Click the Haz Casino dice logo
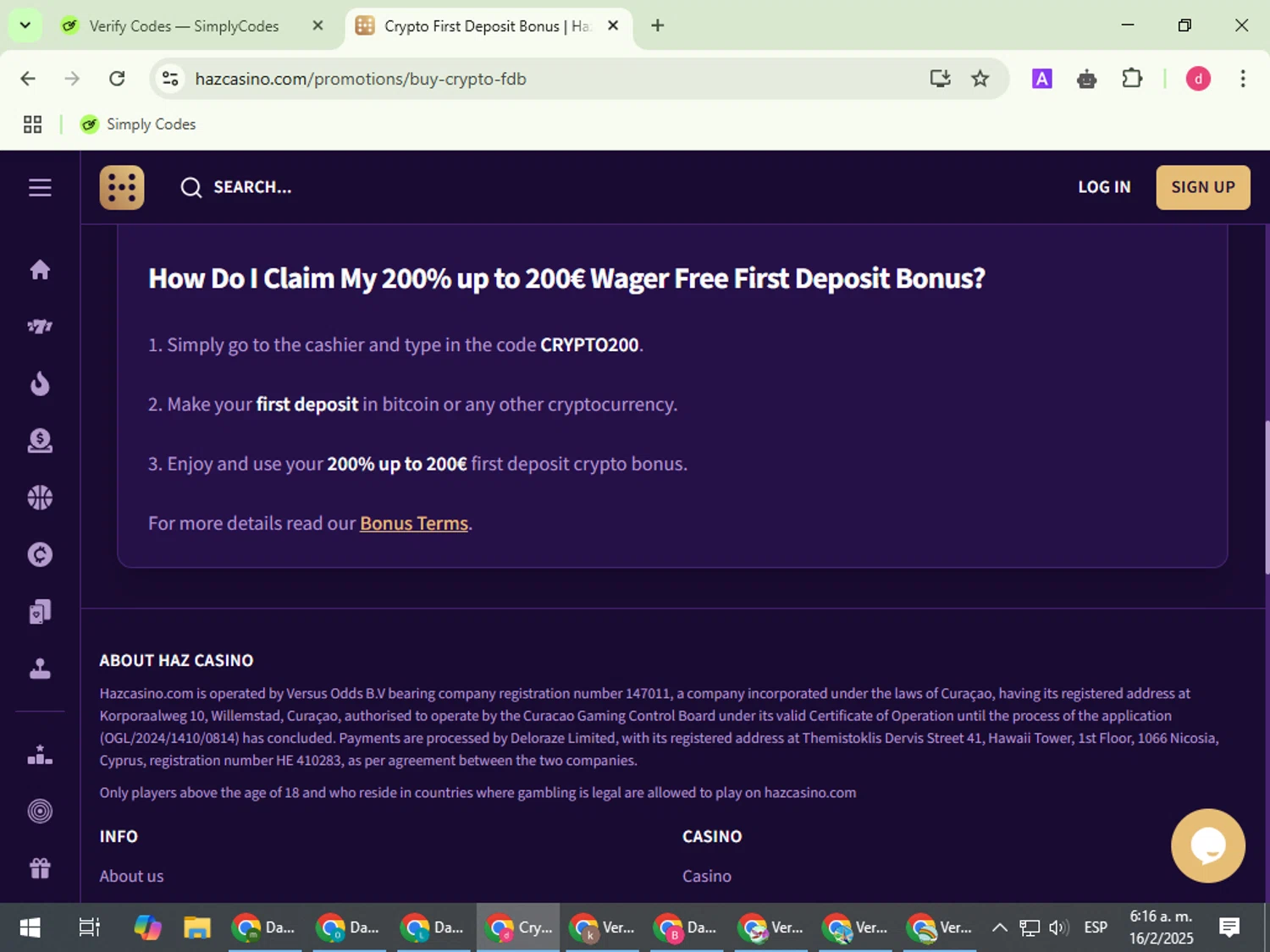Viewport: 1270px width, 952px height. (x=122, y=187)
